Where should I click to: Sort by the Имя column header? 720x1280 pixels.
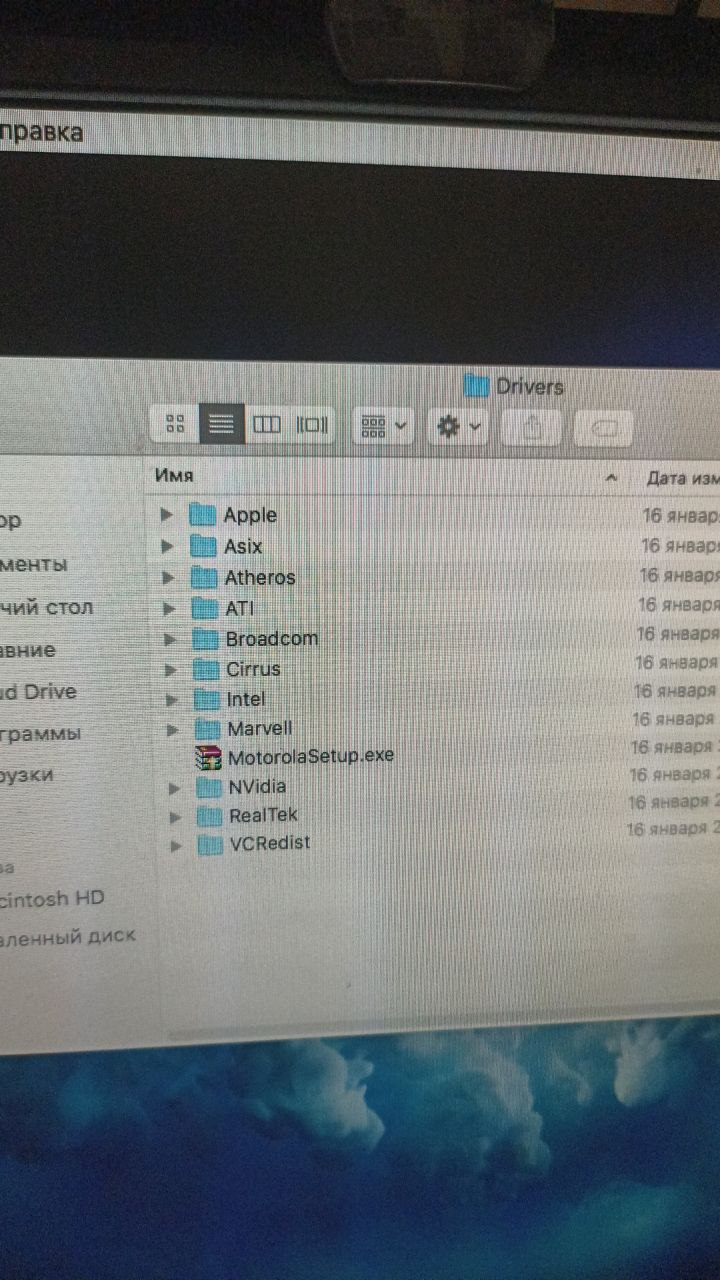(x=174, y=476)
